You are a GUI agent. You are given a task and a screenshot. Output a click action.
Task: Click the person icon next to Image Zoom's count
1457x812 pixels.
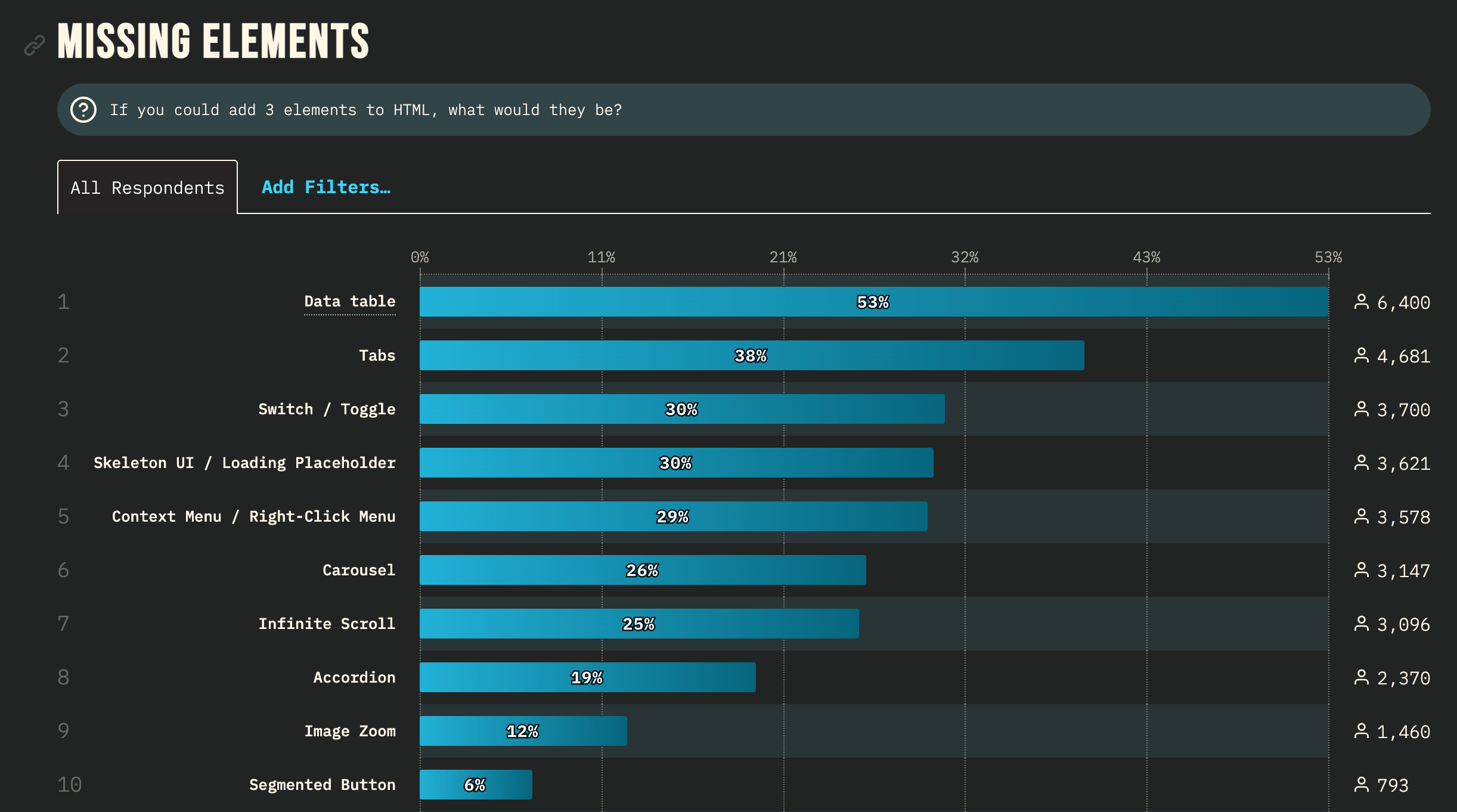[x=1363, y=731]
